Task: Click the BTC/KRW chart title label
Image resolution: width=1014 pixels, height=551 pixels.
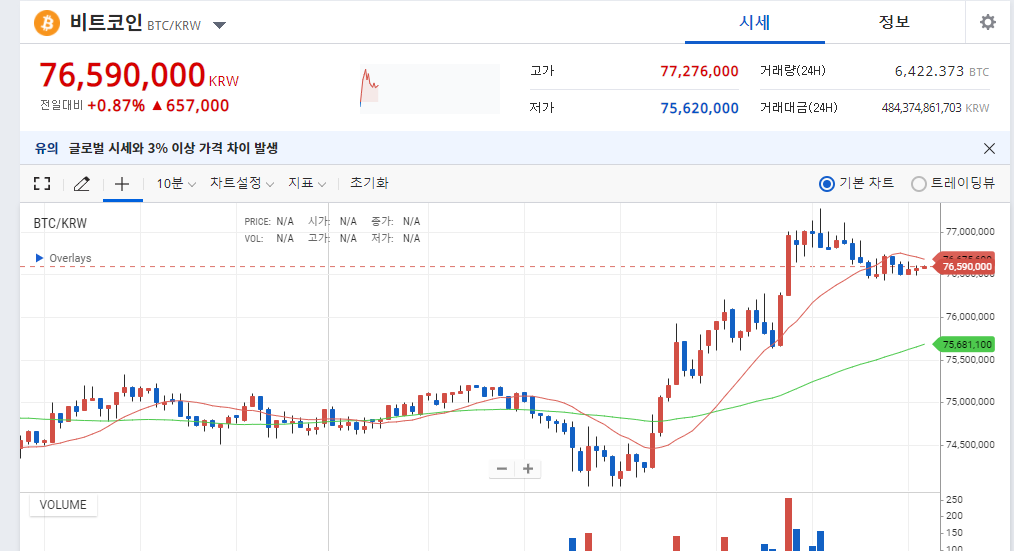Action: (60, 223)
